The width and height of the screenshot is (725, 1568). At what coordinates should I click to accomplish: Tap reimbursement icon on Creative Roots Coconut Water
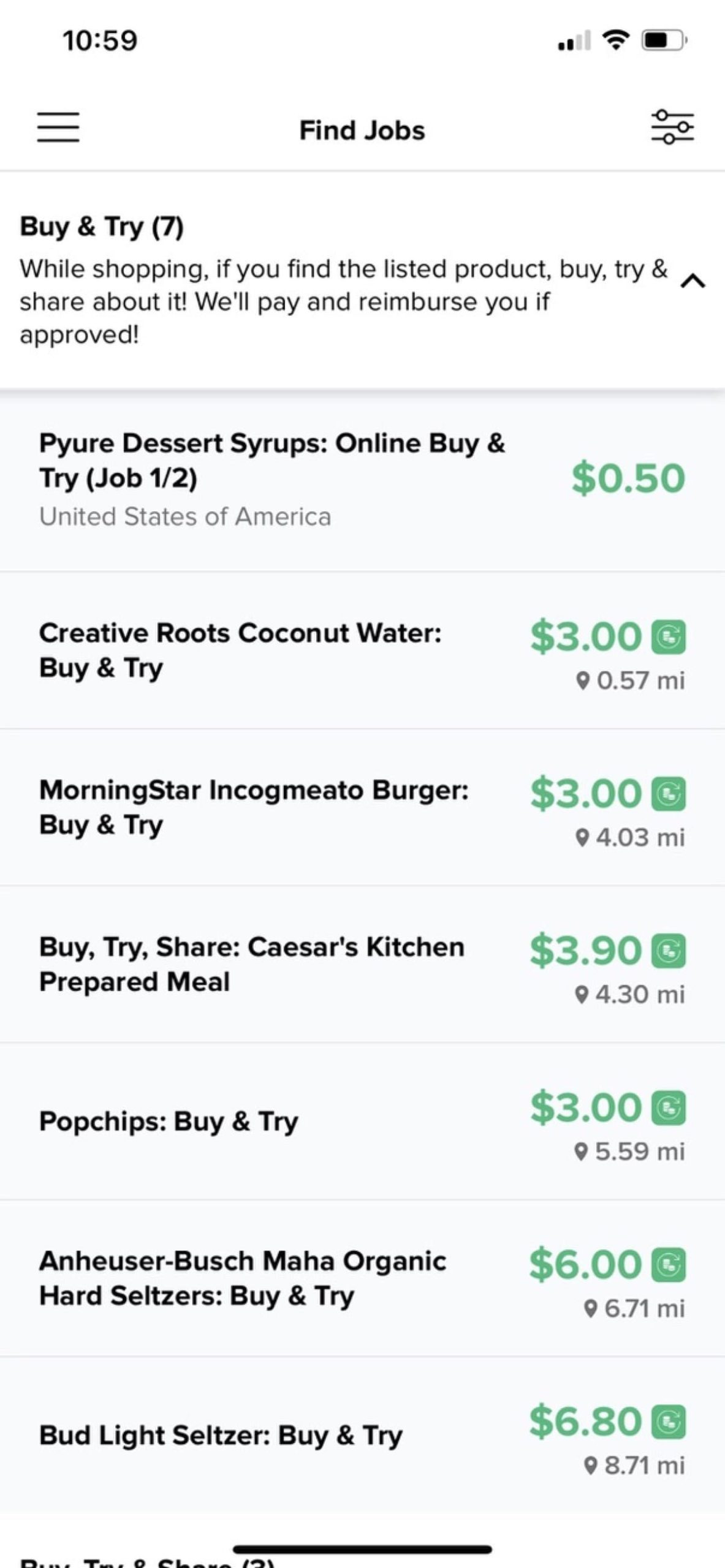tap(669, 637)
